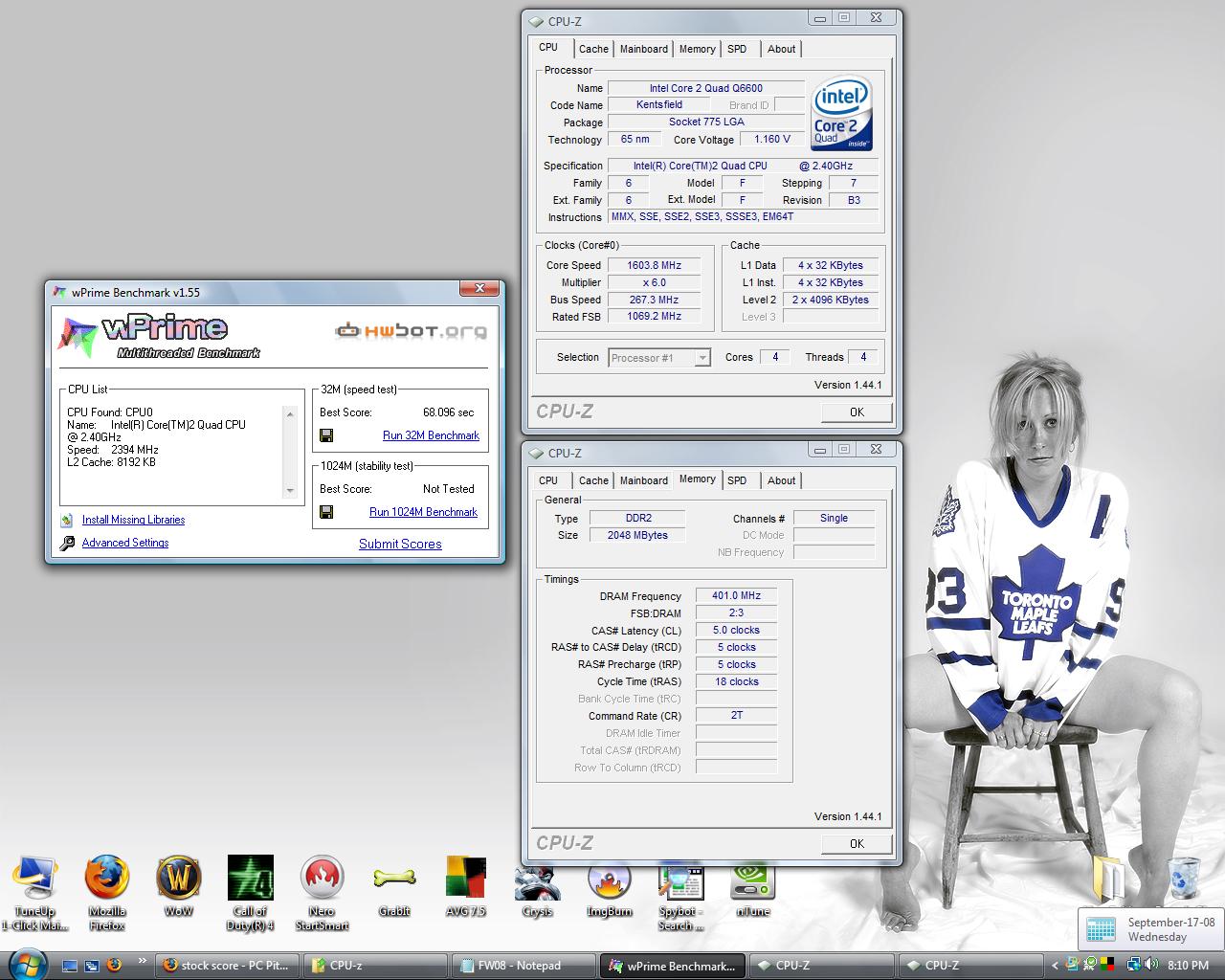Open Memory tab in processor-info CPU-Z window

(x=697, y=49)
